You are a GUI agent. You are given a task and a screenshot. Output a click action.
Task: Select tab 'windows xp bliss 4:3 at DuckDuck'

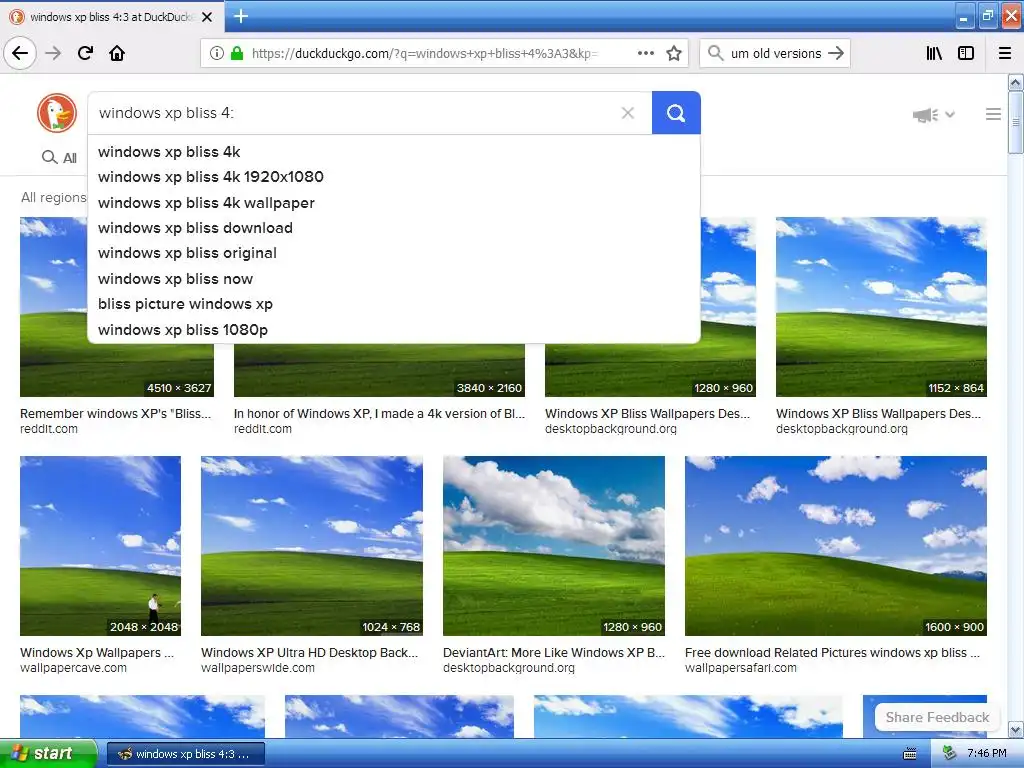click(112, 17)
